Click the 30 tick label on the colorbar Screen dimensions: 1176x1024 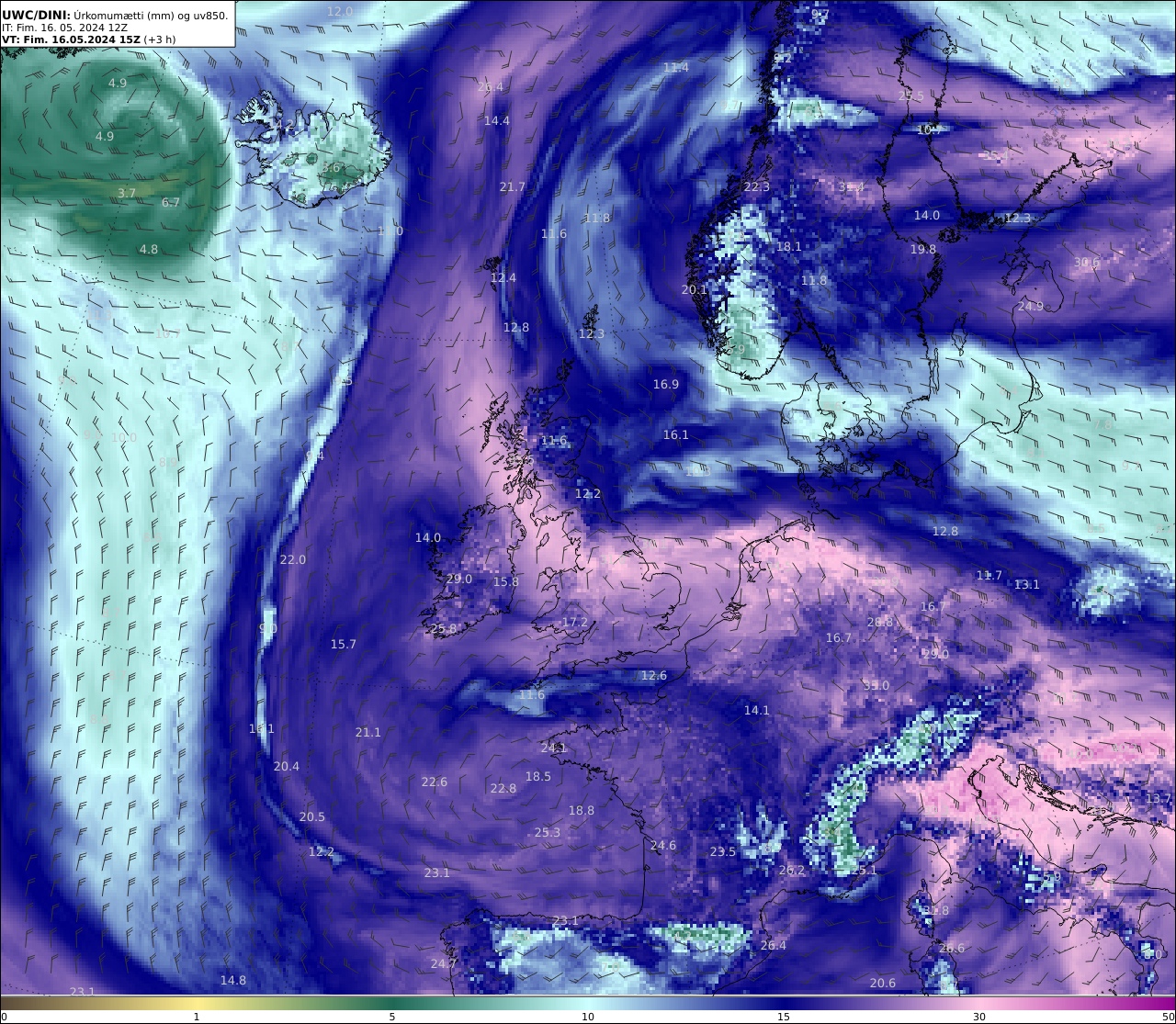coord(979,1017)
